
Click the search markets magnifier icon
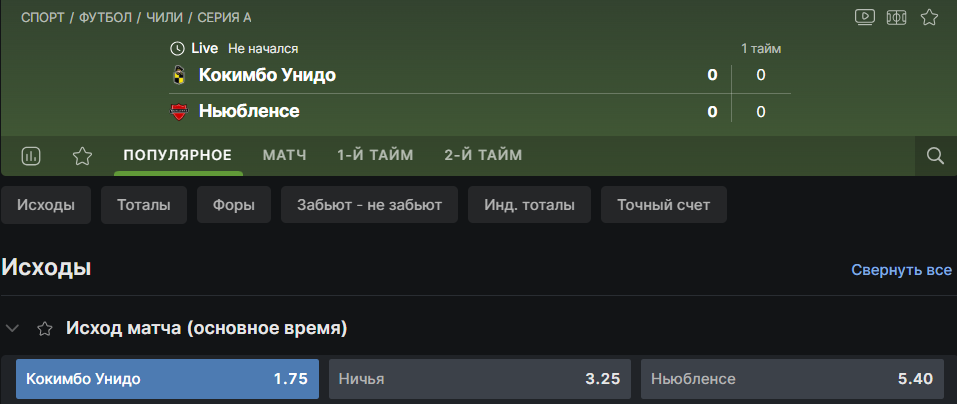pos(936,155)
